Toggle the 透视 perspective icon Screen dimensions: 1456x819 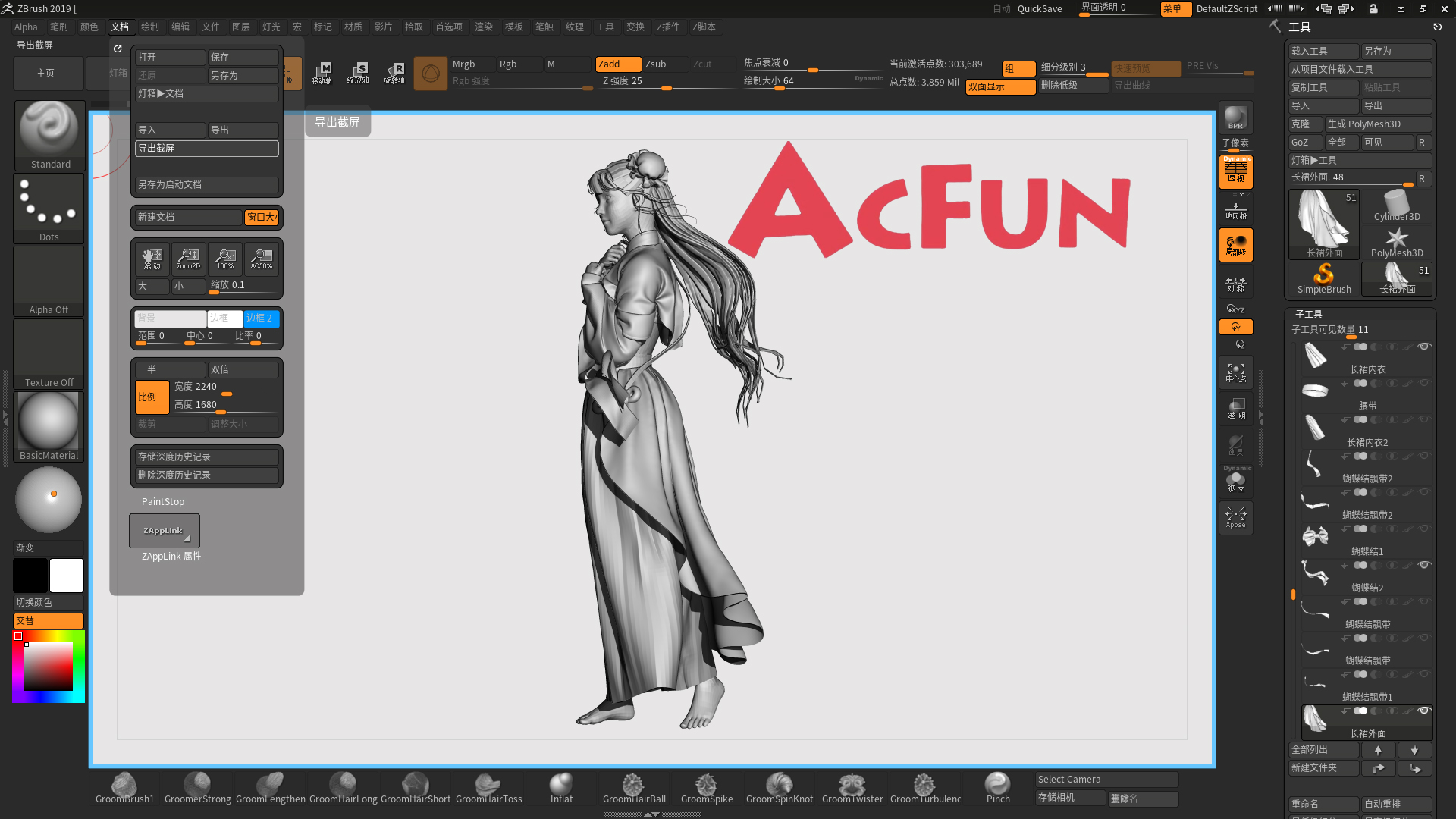(1235, 171)
